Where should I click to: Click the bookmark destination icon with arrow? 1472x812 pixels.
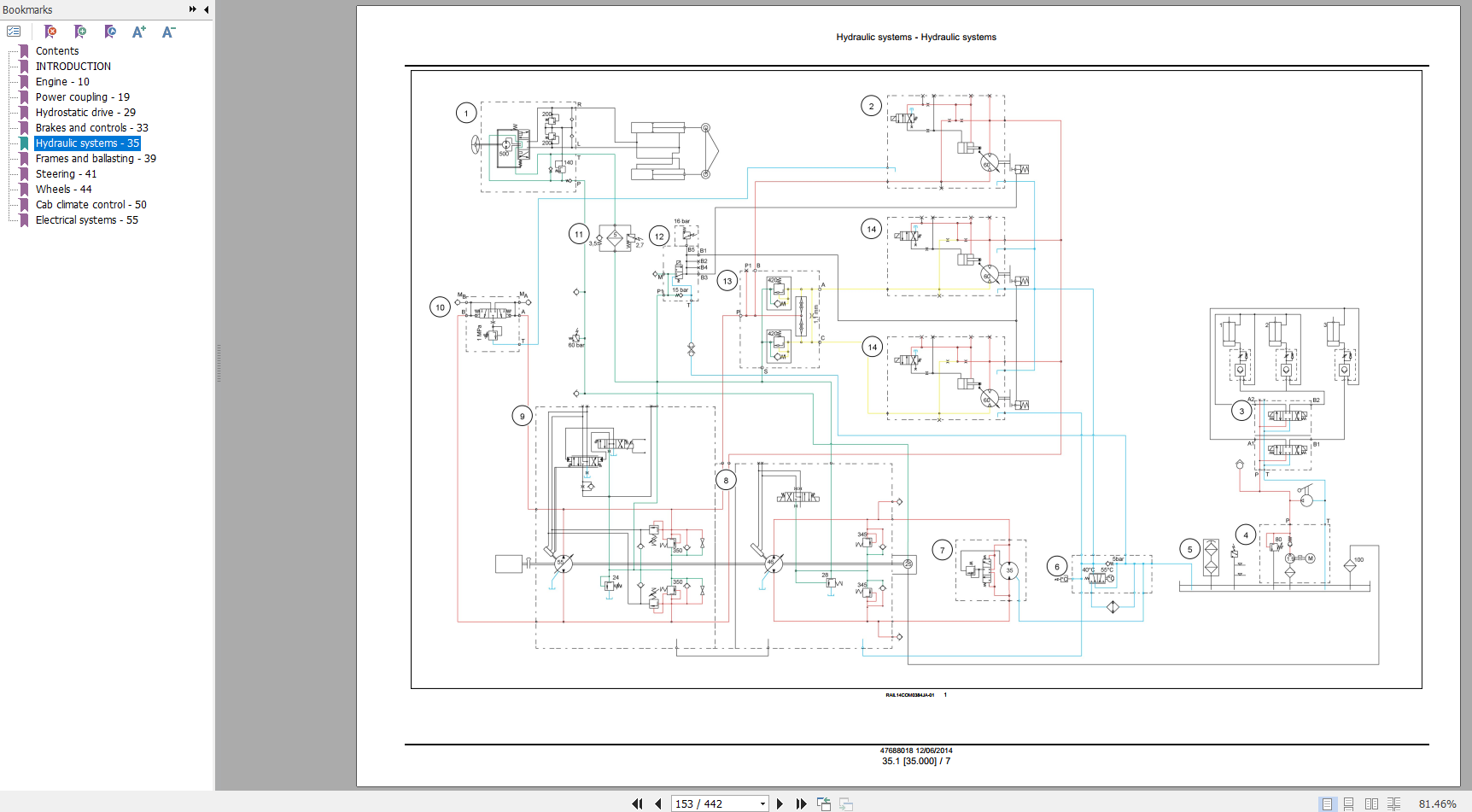(110, 32)
